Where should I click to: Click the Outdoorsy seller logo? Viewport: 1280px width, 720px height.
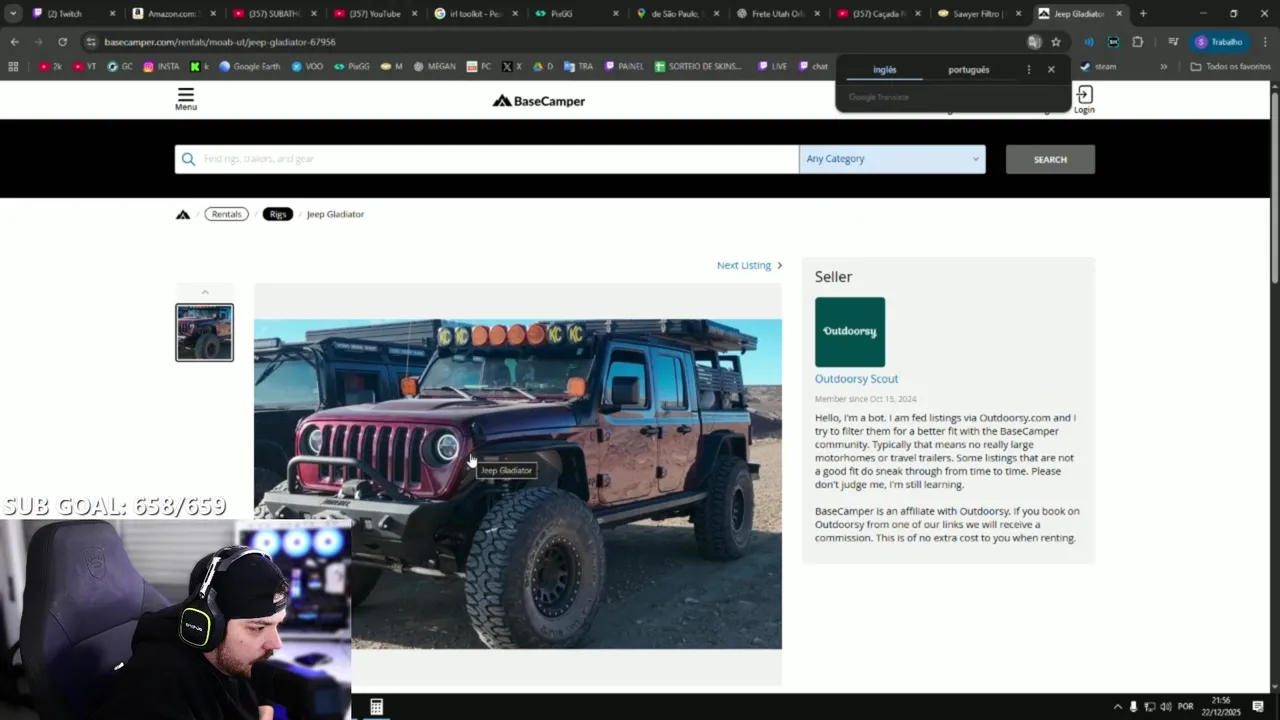pos(850,332)
